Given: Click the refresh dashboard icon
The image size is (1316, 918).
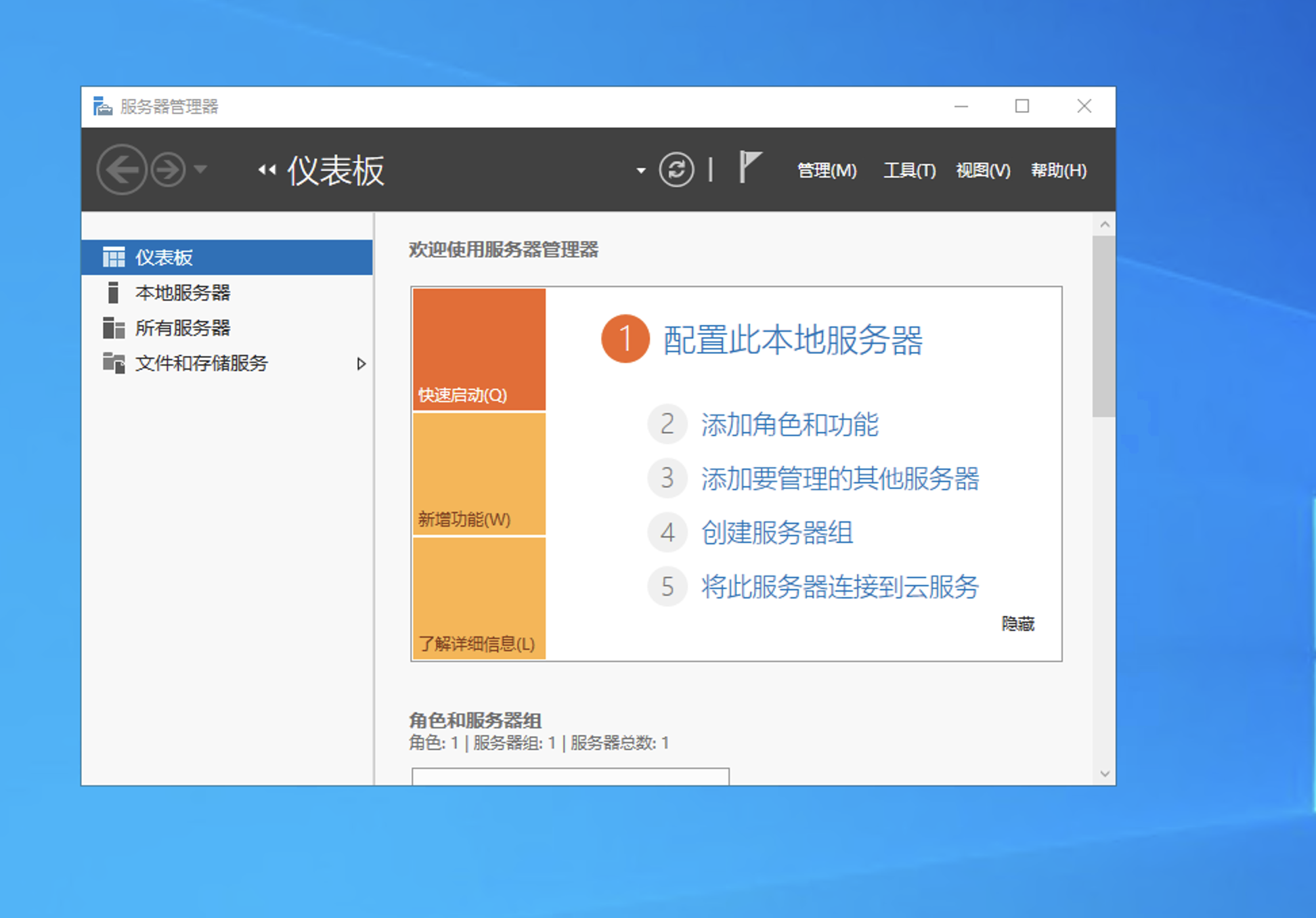Looking at the screenshot, I should [676, 169].
